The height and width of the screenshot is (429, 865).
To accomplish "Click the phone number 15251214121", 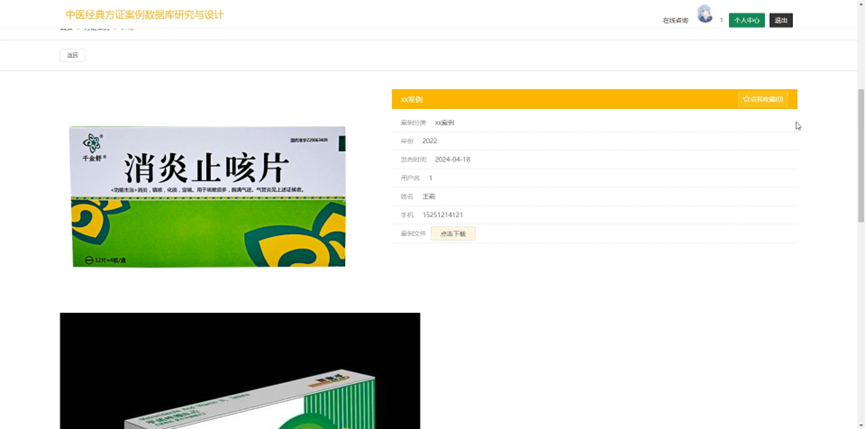I will point(442,215).
